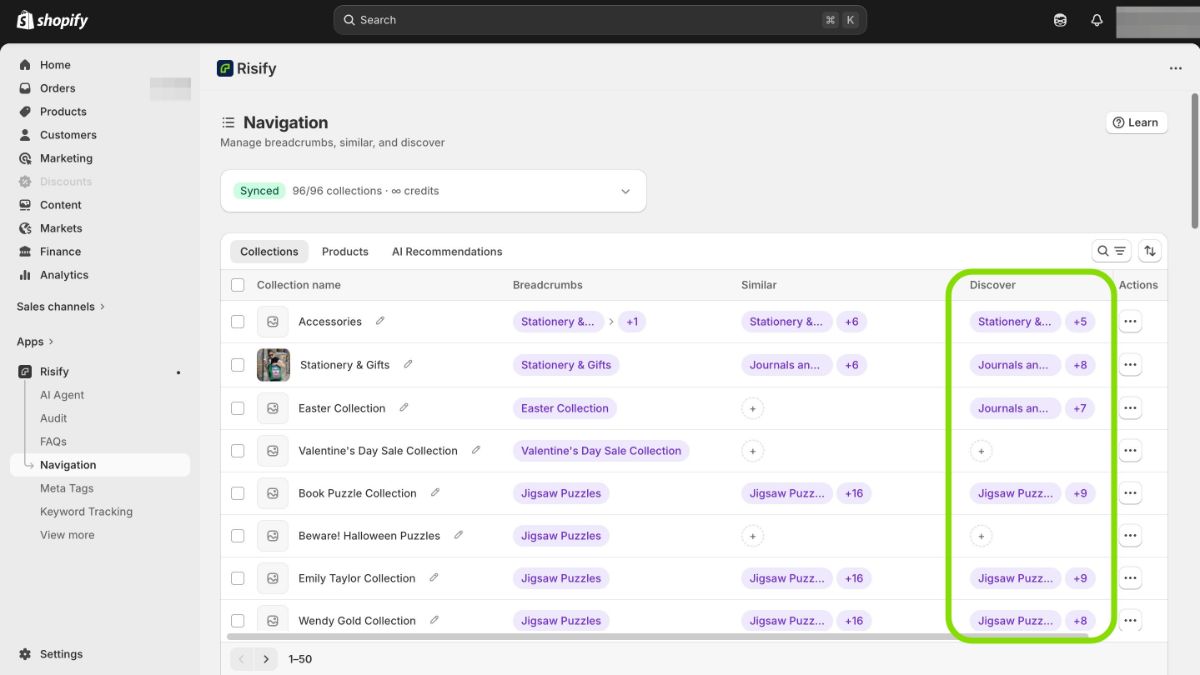Click the sort collections icon
This screenshot has width=1200, height=675.
(x=1150, y=251)
